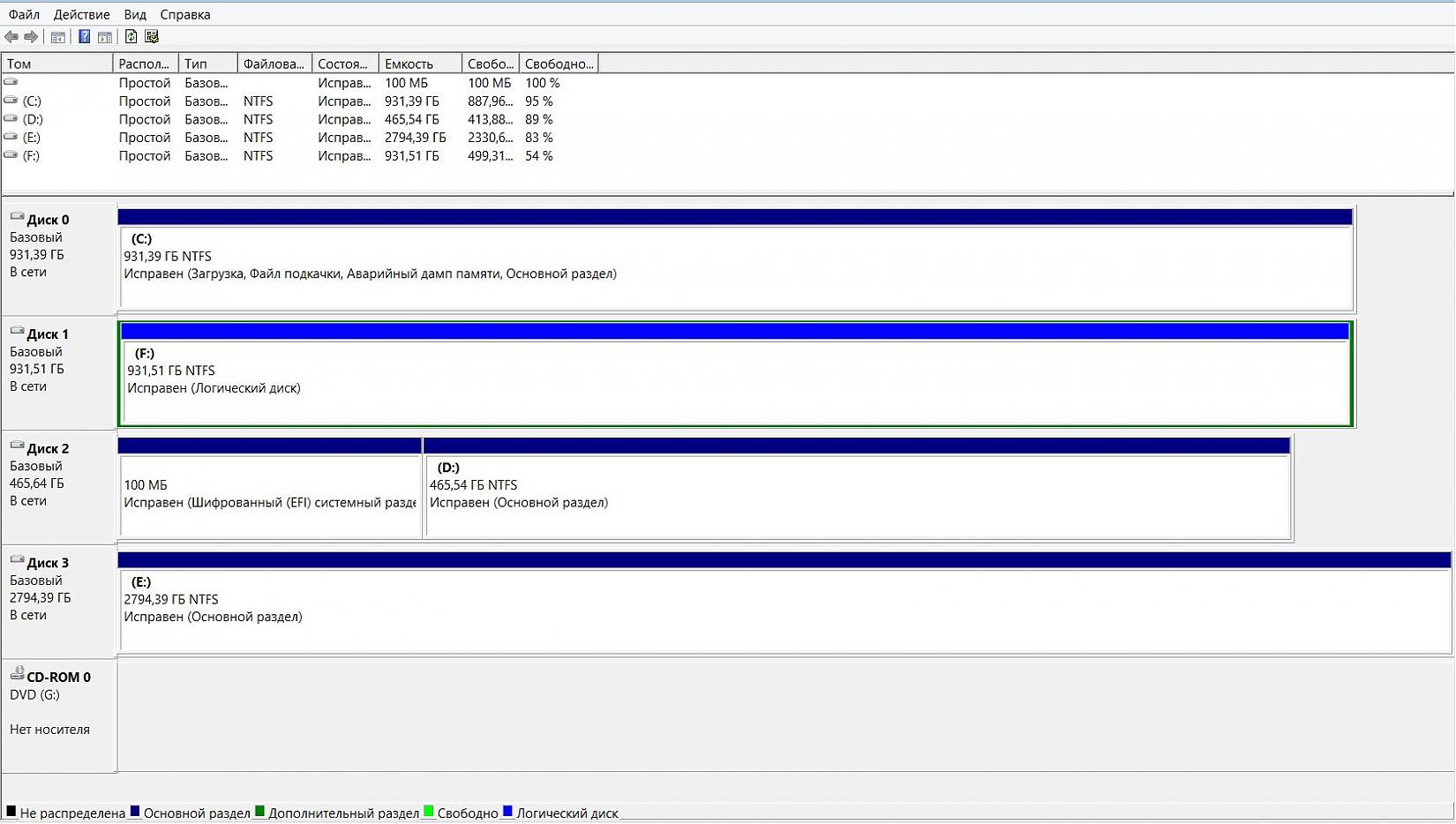Click the Диск 0 size label 931,39 ГБ

(37, 255)
